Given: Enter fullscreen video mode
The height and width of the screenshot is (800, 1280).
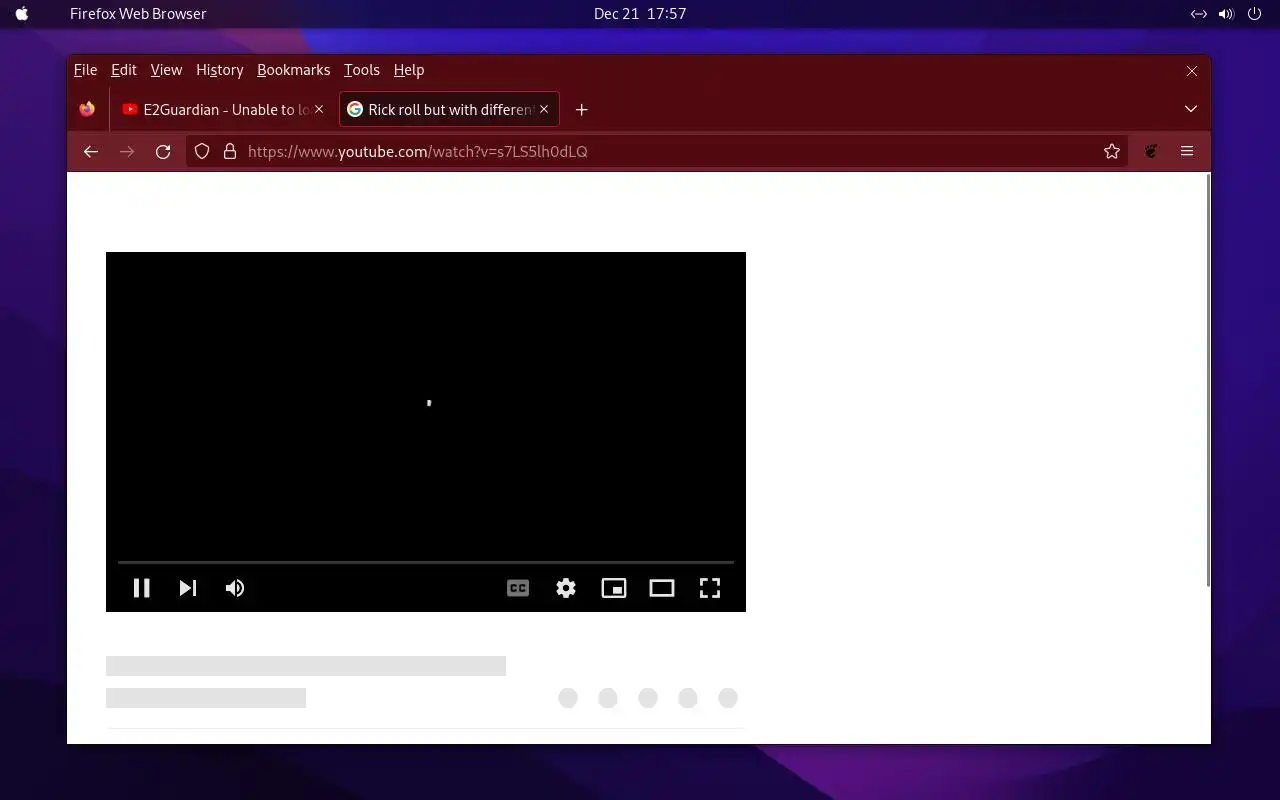Looking at the screenshot, I should click(x=710, y=588).
